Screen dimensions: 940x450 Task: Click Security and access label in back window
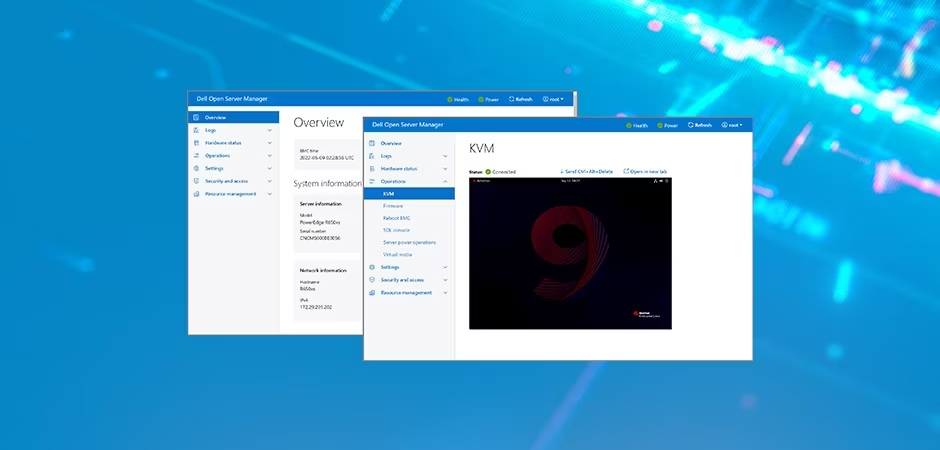point(227,181)
